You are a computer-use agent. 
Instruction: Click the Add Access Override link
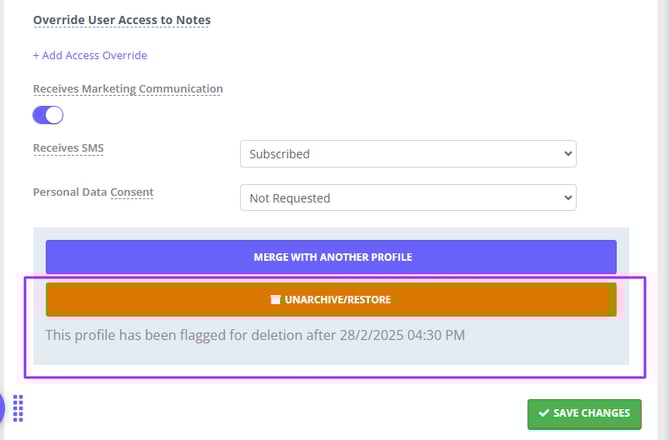[x=94, y=55]
